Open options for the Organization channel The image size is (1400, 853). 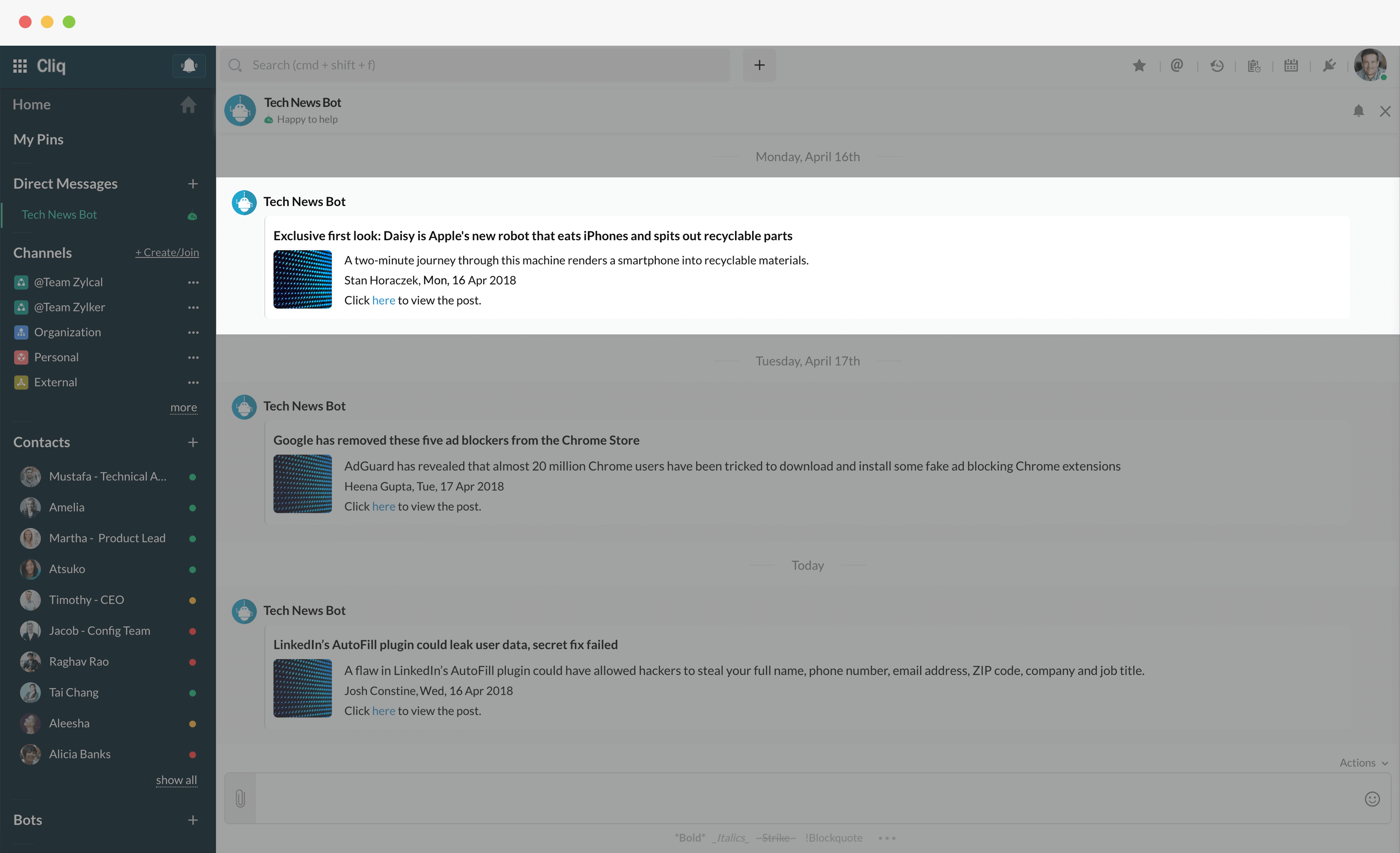[x=193, y=332]
